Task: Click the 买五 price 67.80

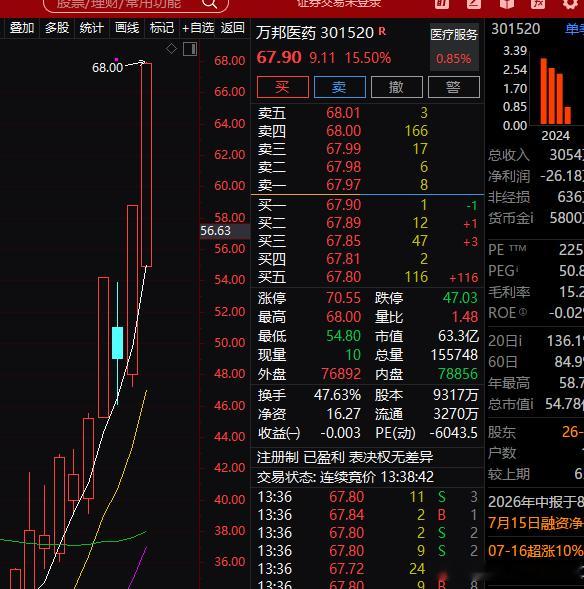Action: coord(343,277)
